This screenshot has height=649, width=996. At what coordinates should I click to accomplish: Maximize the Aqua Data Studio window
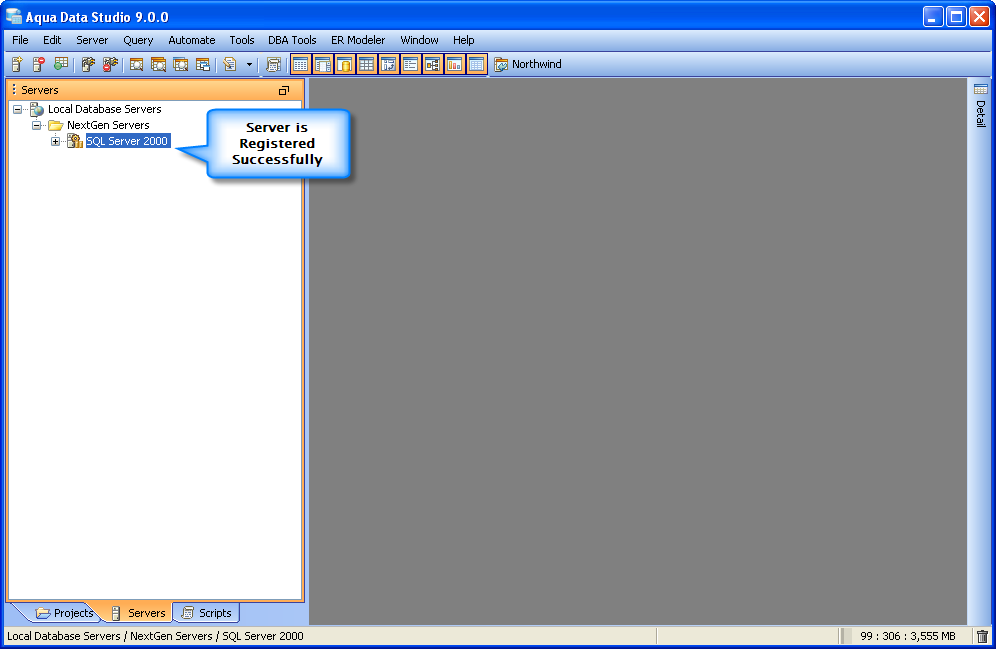[956, 17]
